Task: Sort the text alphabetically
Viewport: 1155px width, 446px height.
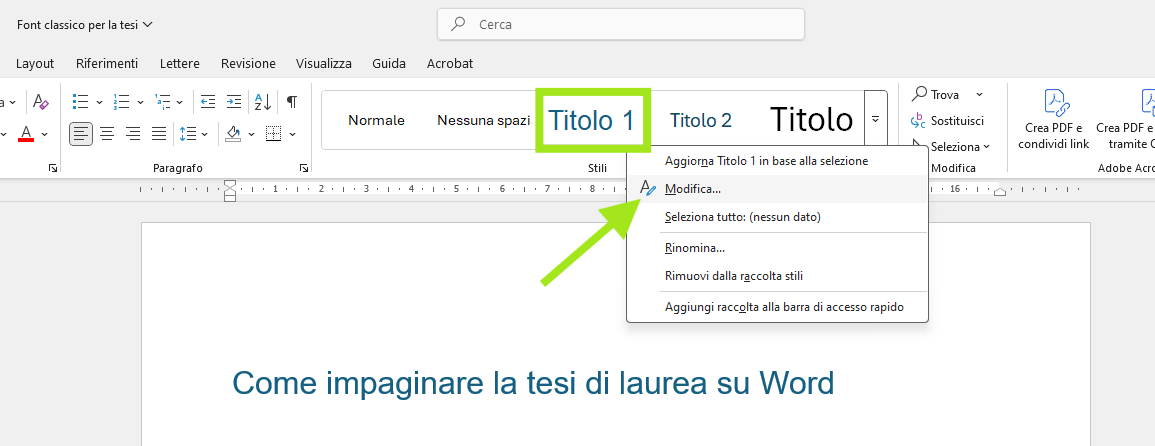Action: [262, 101]
